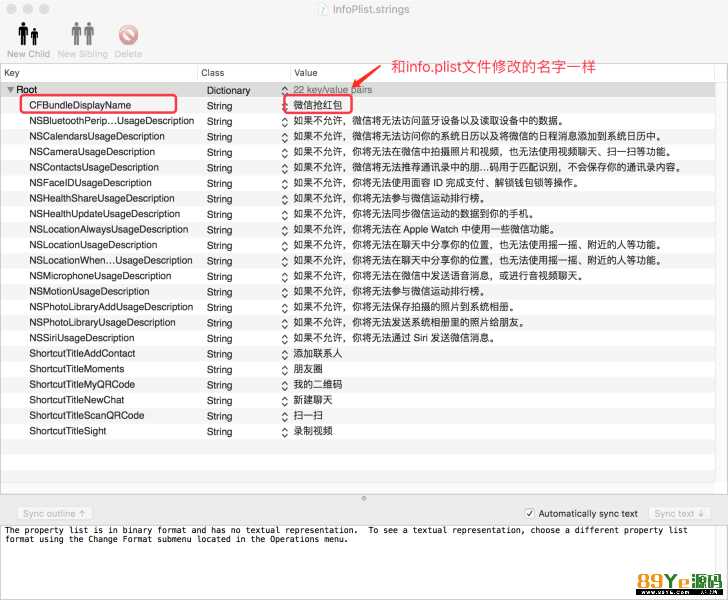Click the Delete toolbar icon
The width and height of the screenshot is (728, 600).
128,35
